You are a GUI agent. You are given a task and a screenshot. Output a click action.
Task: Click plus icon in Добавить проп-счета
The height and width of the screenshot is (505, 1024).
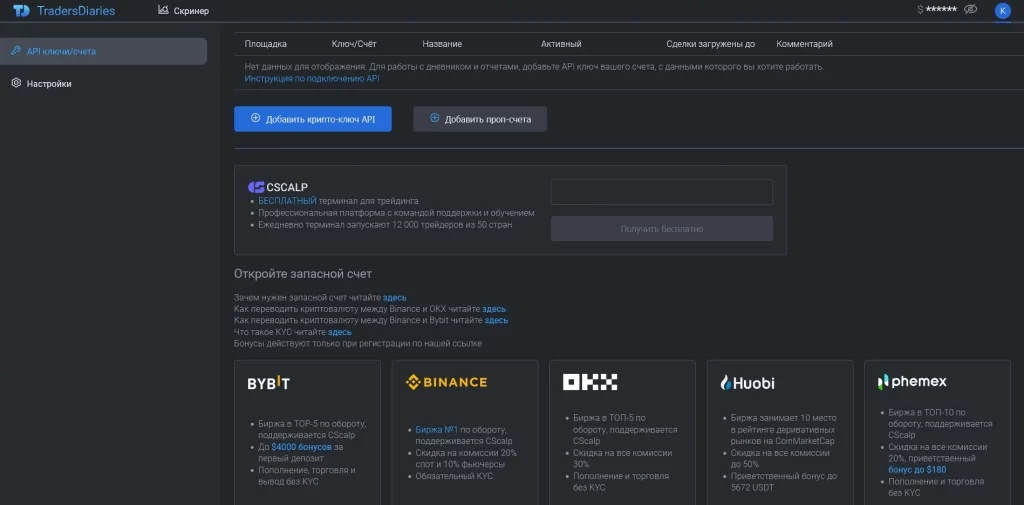coord(435,119)
